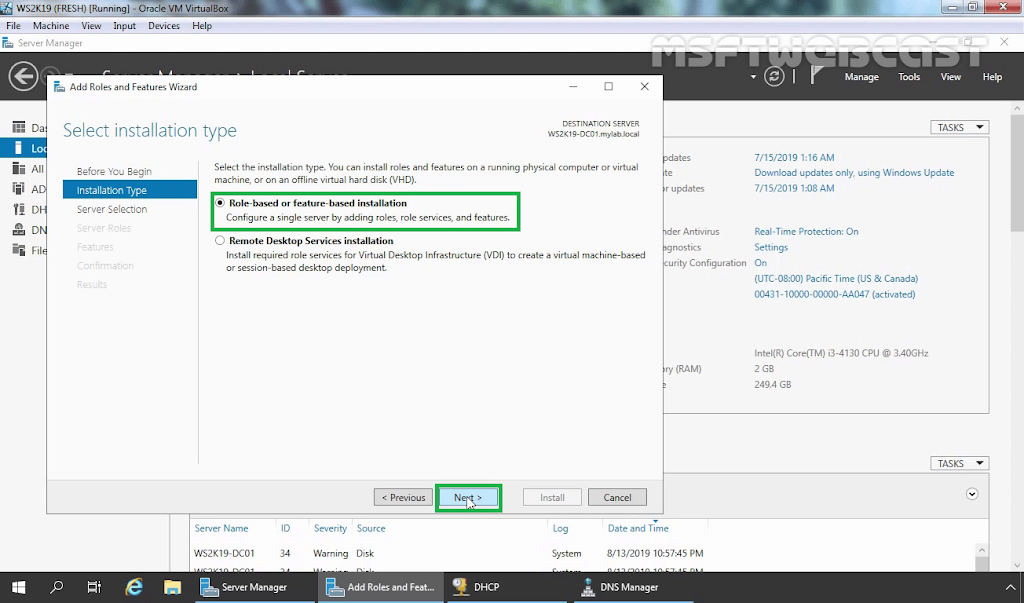Open the VirtualBox Devices menu
The image size is (1024, 603).
pos(164,25)
